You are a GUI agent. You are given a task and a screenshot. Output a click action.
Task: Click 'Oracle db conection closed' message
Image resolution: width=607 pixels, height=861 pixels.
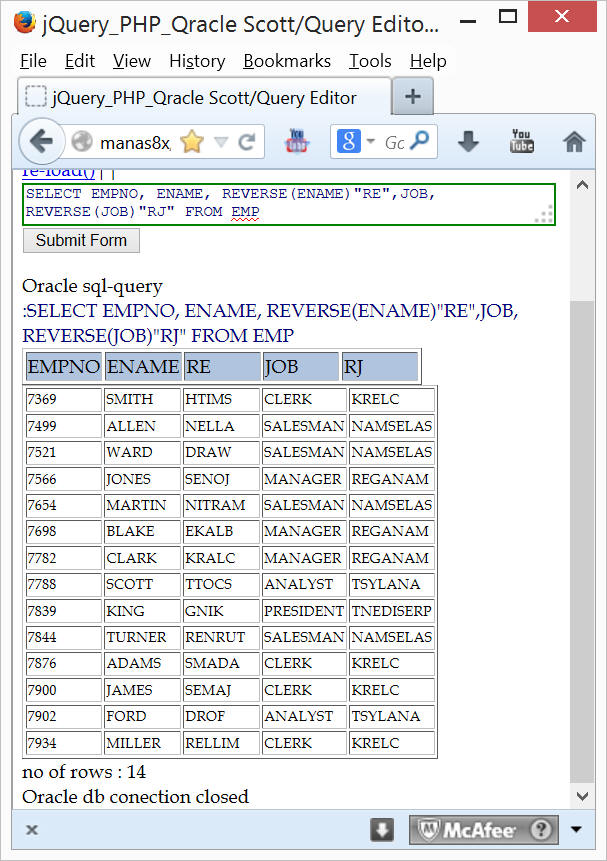pyautogui.click(x=135, y=797)
